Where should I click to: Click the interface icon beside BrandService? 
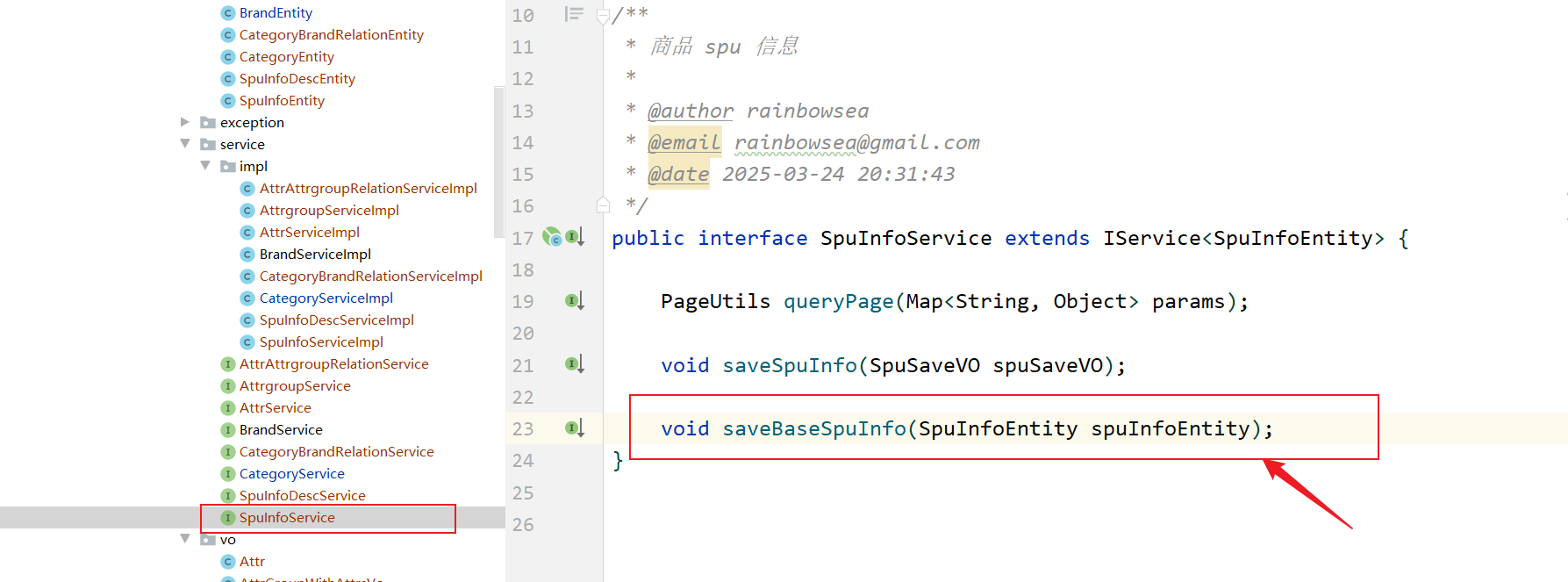228,430
